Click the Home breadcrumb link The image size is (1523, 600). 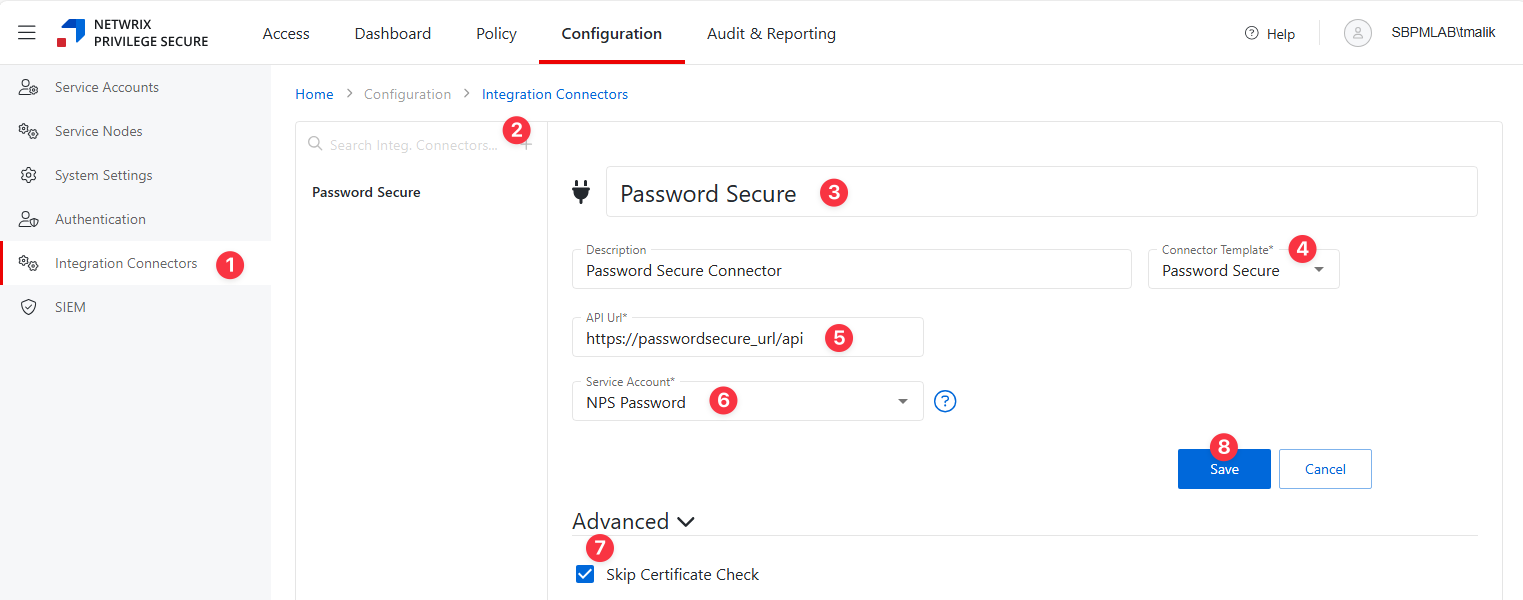click(x=314, y=94)
